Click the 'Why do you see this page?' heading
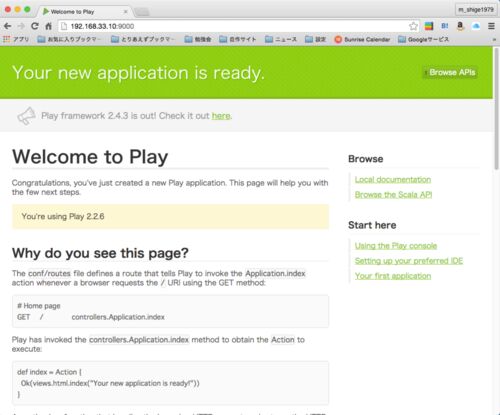Screen dimensions: 500x415 click(100, 253)
